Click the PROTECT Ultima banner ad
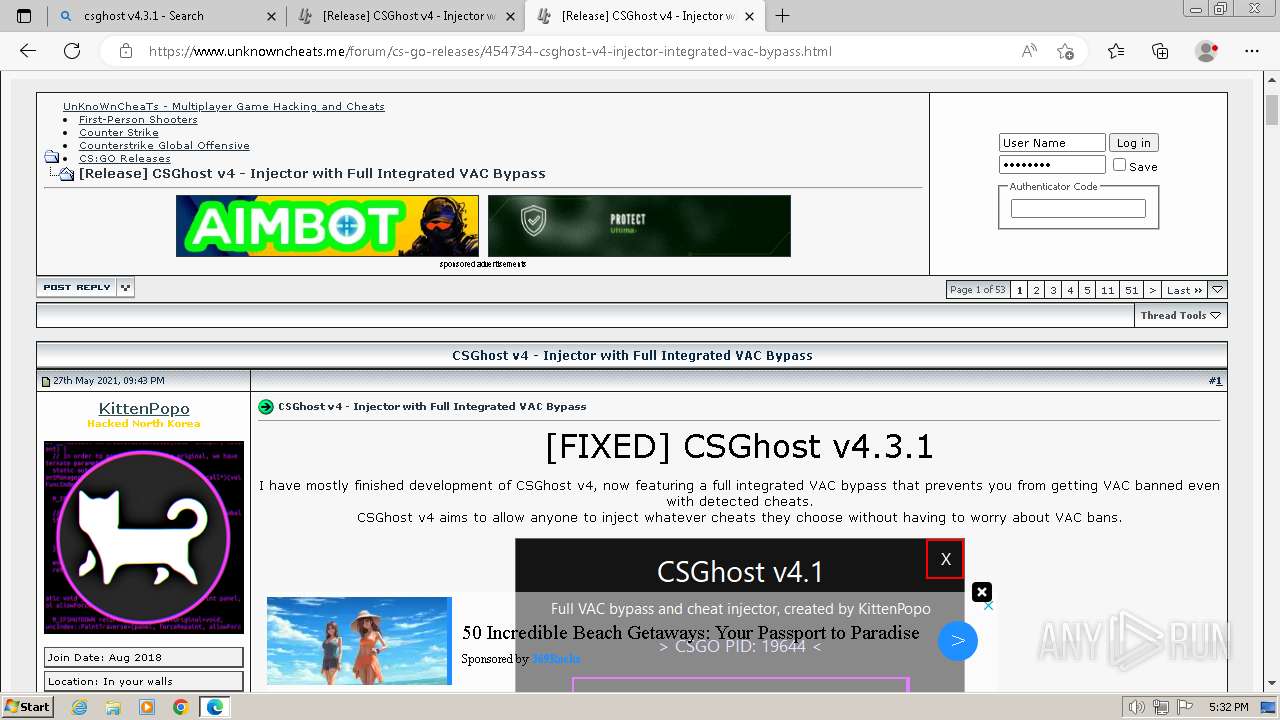The image size is (1280, 720). [639, 226]
